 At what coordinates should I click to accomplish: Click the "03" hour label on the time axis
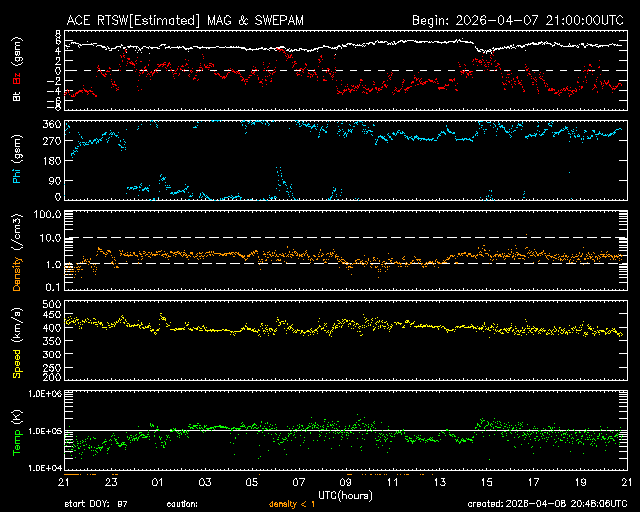(x=205, y=483)
